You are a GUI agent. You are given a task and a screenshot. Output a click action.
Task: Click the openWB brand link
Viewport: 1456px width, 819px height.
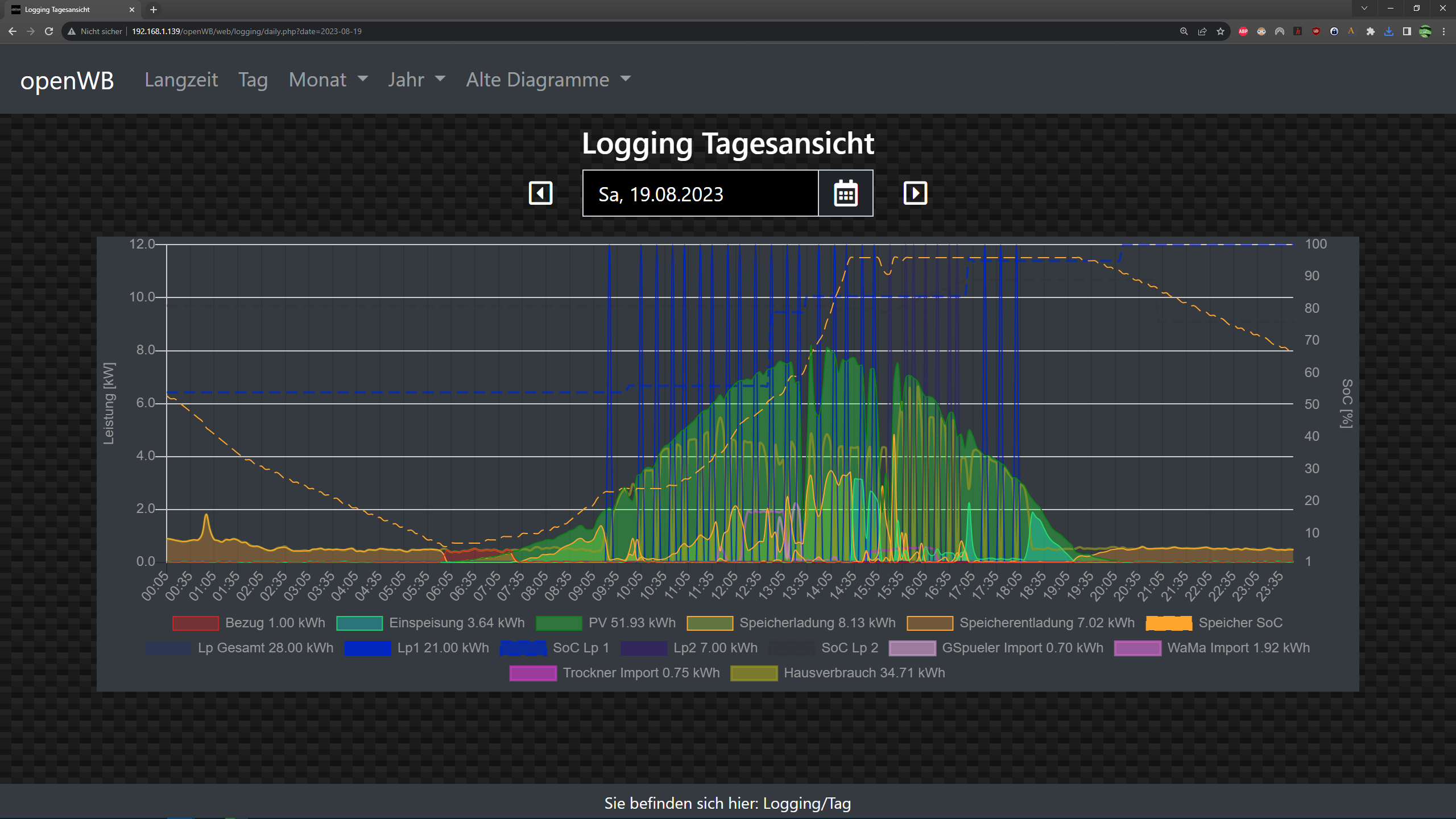click(67, 80)
